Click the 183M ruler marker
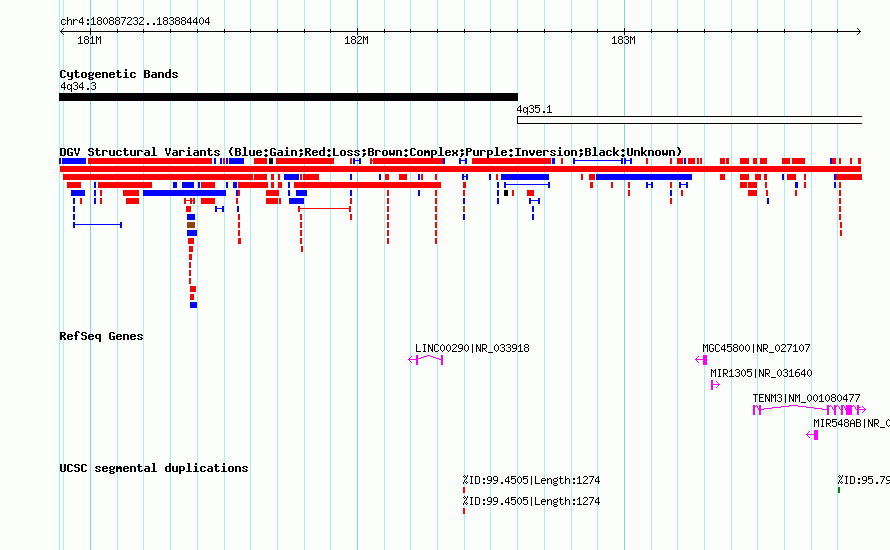Viewport: 890px width, 550px height. pos(623,40)
